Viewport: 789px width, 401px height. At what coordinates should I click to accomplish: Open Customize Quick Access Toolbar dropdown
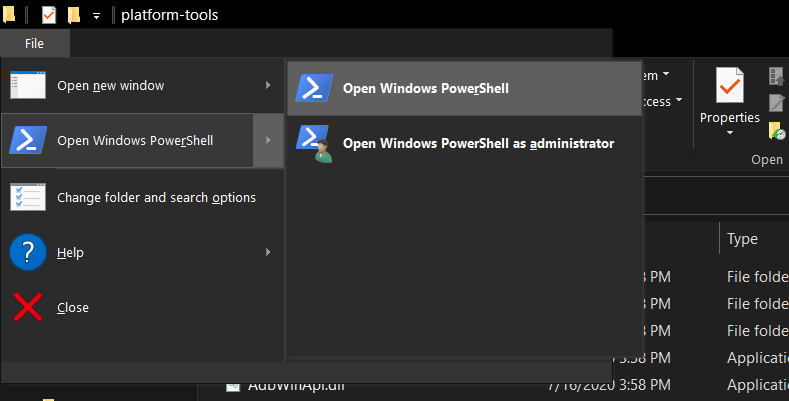click(x=96, y=16)
